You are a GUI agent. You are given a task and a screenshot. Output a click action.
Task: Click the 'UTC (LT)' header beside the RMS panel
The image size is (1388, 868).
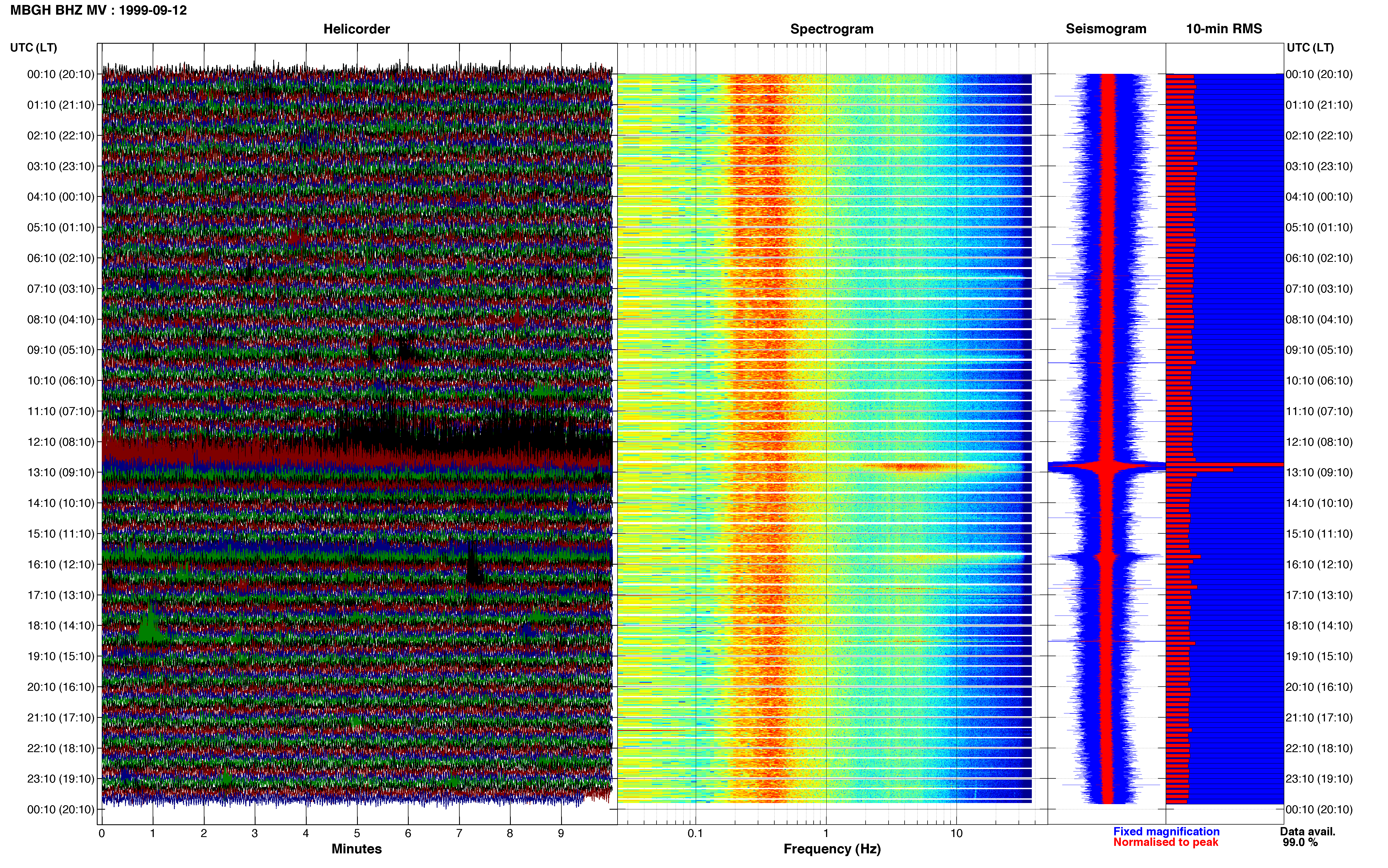1310,47
